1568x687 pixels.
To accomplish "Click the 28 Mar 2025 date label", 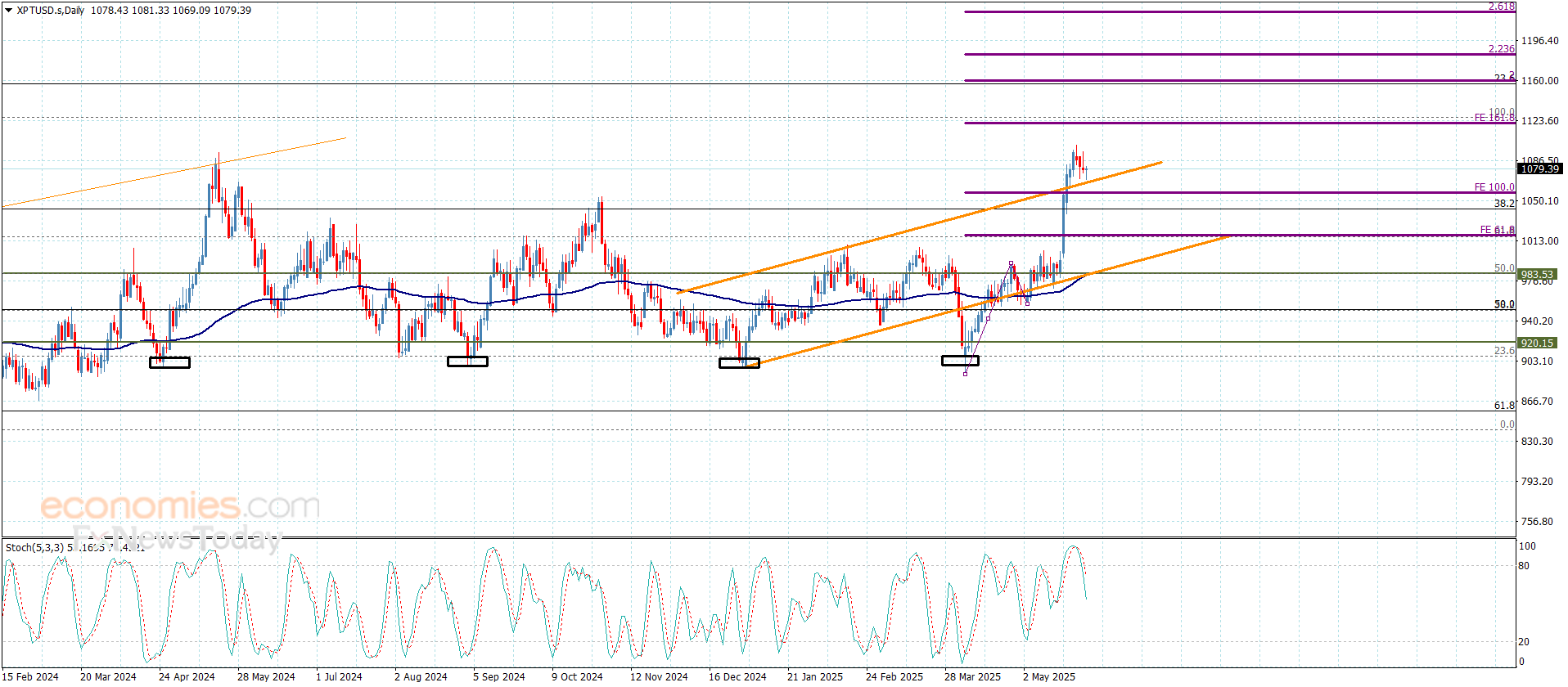I will (972, 677).
